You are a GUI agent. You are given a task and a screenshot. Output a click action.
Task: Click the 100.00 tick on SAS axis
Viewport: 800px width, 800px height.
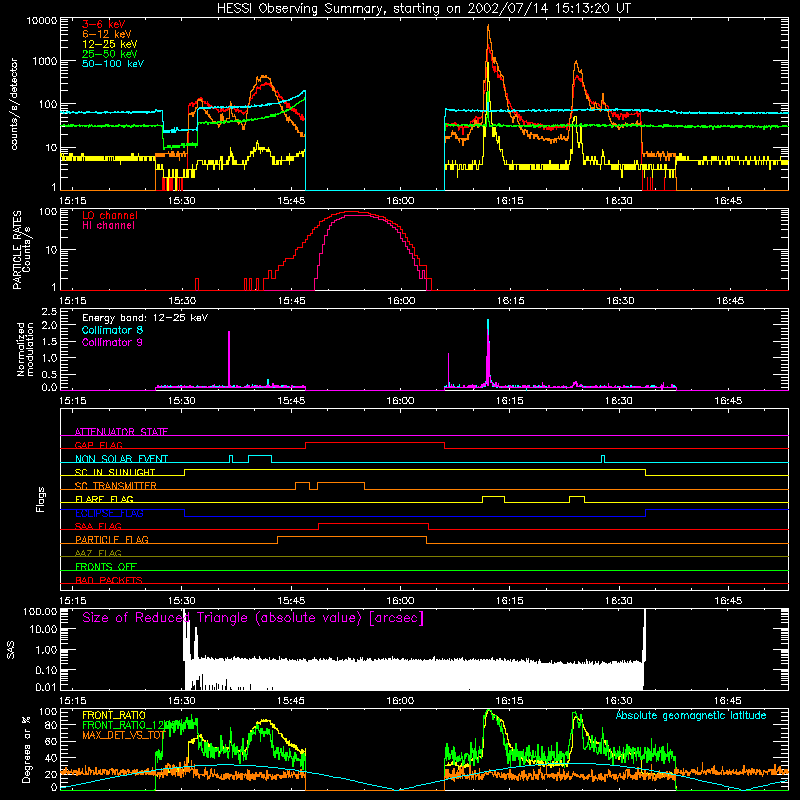click(x=40, y=612)
